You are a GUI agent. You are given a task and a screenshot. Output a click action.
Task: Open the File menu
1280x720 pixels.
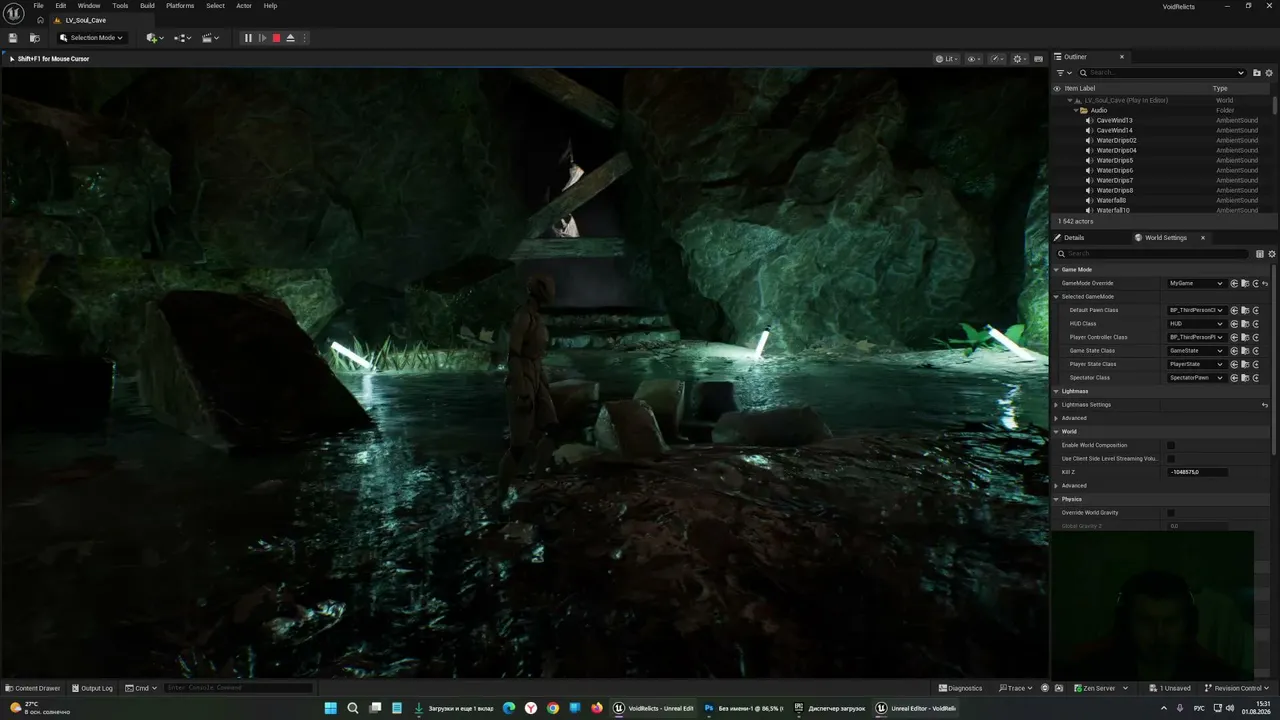38,6
